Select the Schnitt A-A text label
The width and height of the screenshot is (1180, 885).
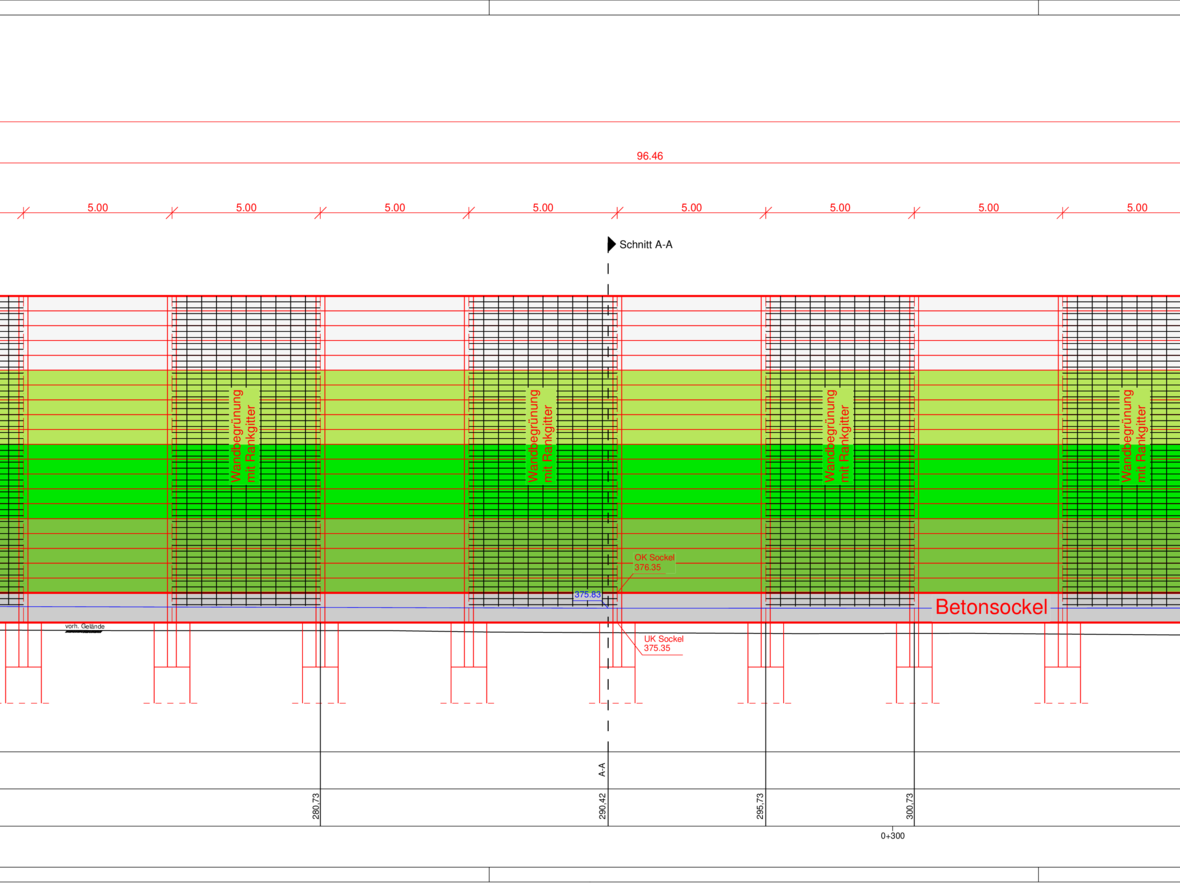[x=646, y=244]
